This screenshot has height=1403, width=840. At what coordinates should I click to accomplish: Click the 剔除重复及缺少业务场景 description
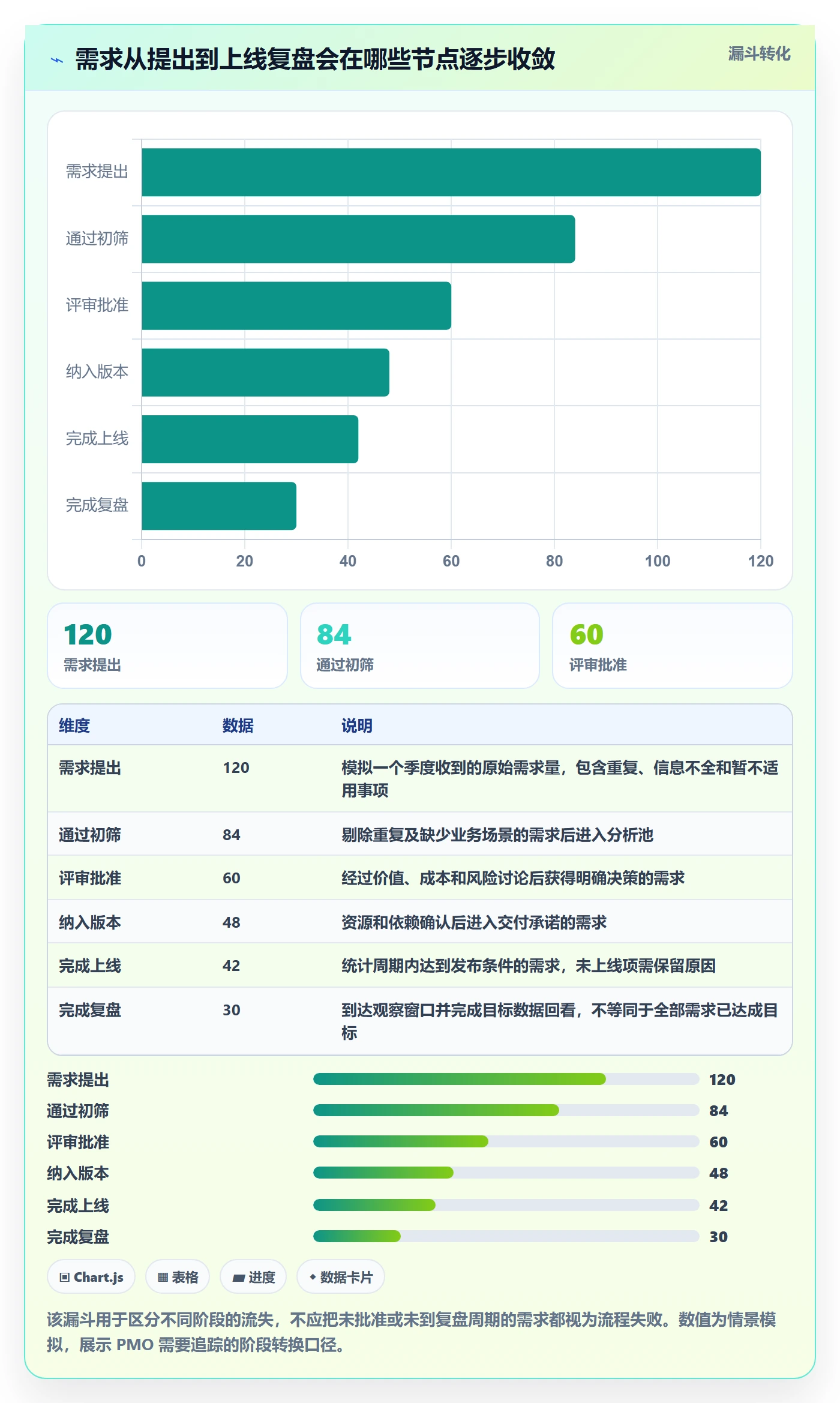(x=497, y=835)
